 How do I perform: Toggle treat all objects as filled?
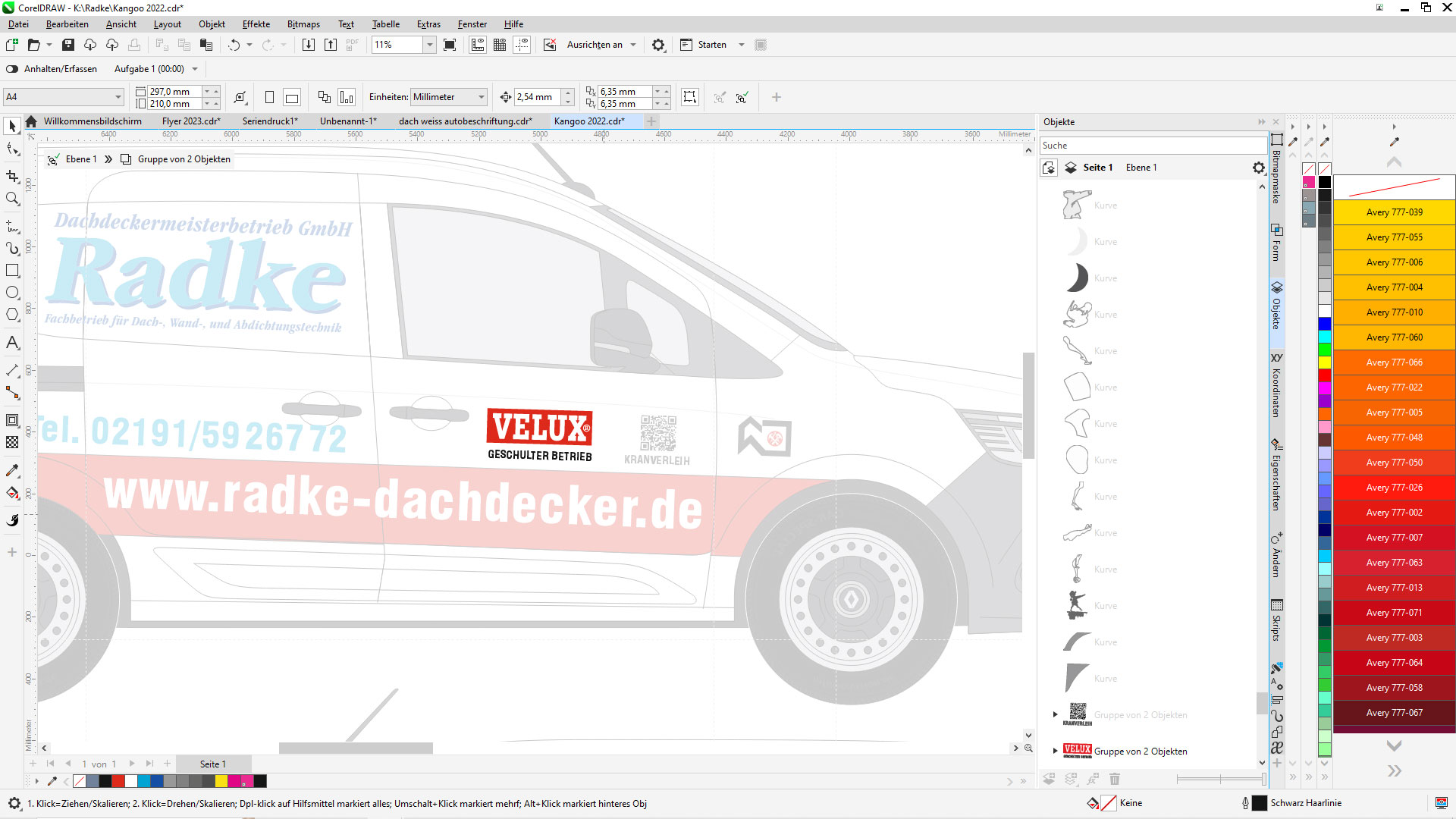(x=690, y=97)
